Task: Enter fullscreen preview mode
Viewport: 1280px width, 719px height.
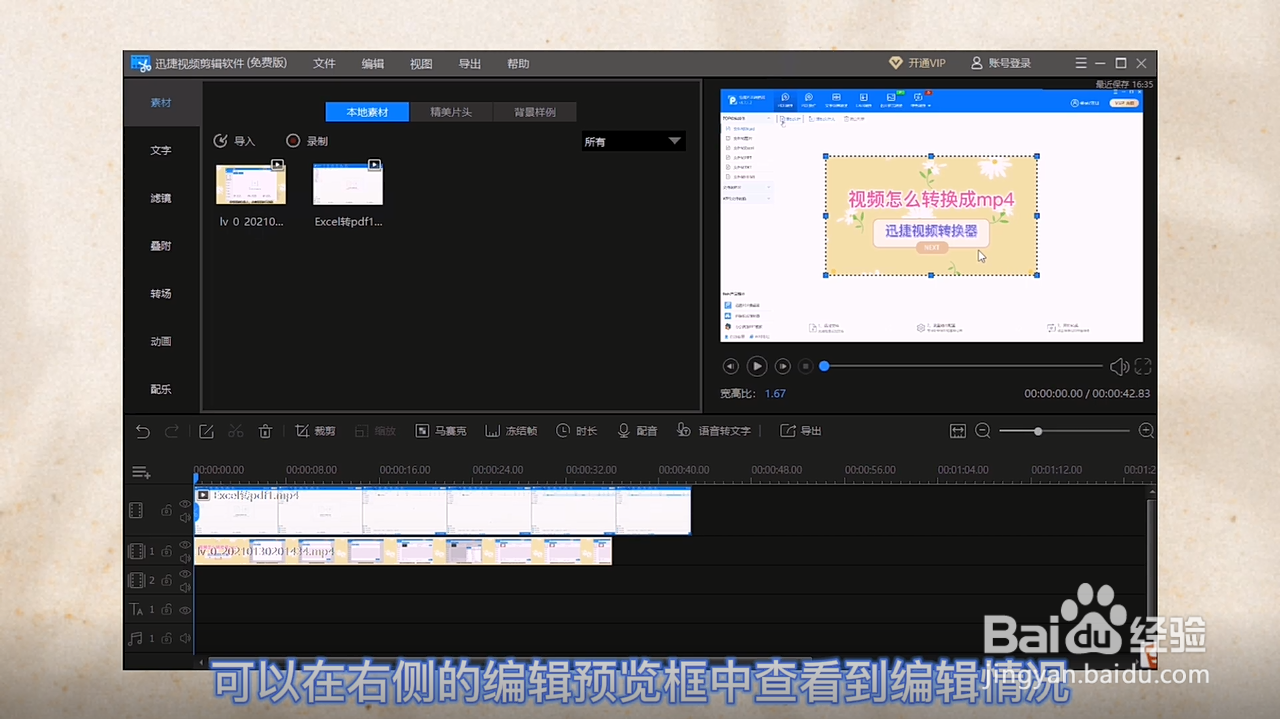Action: coord(1143,367)
